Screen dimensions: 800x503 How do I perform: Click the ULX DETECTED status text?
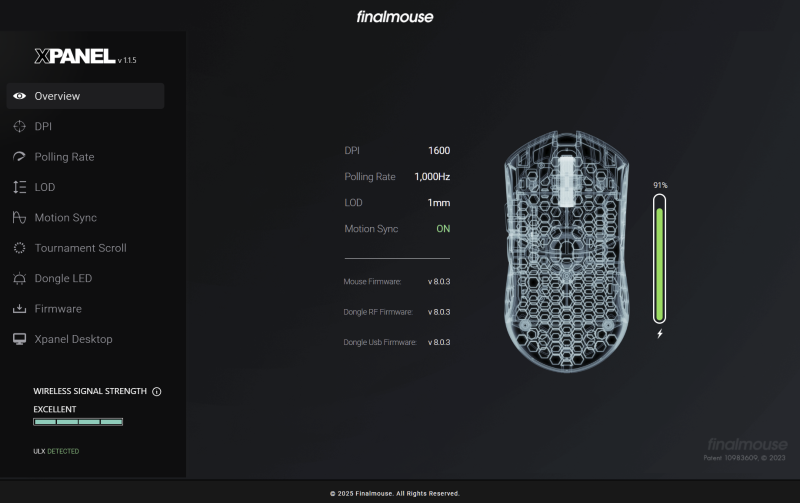click(56, 451)
